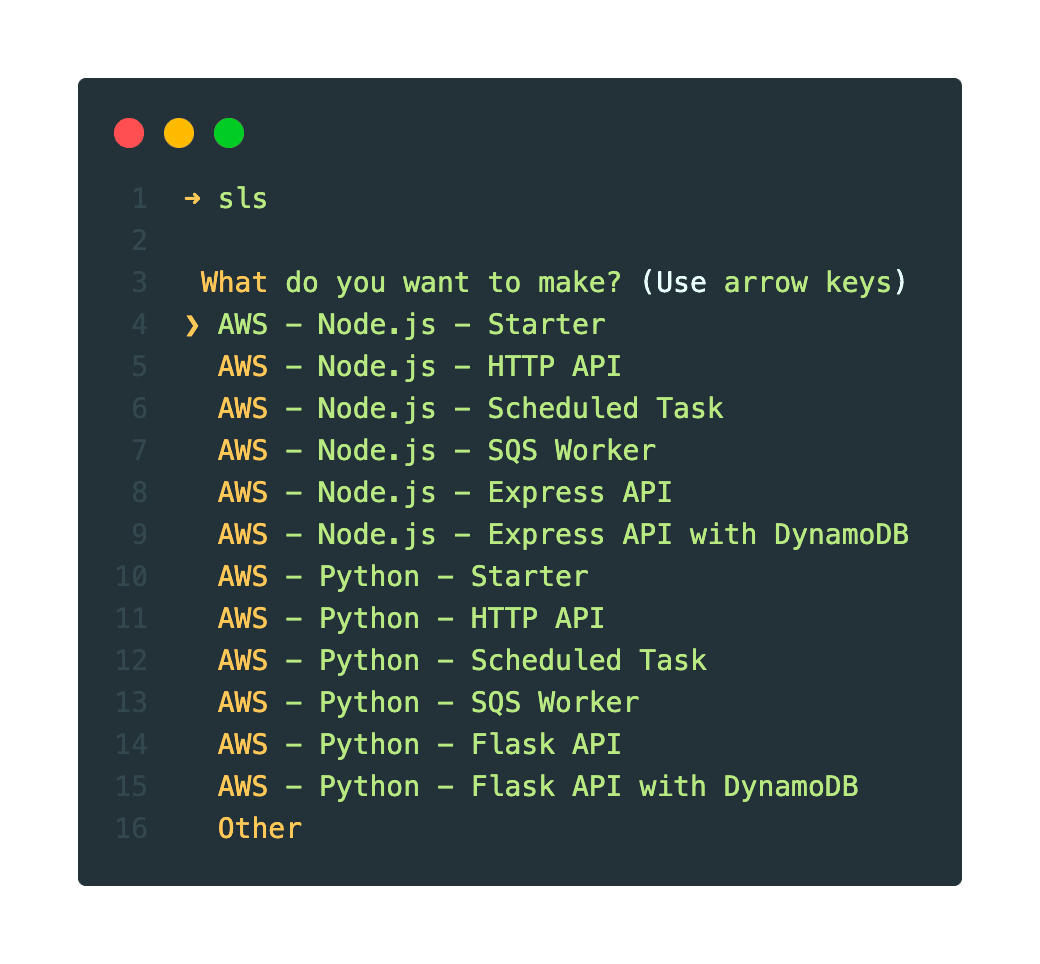This screenshot has height=964, width=1040.
Task: Click the selection chevron beside Node.js Starter
Action: point(192,325)
